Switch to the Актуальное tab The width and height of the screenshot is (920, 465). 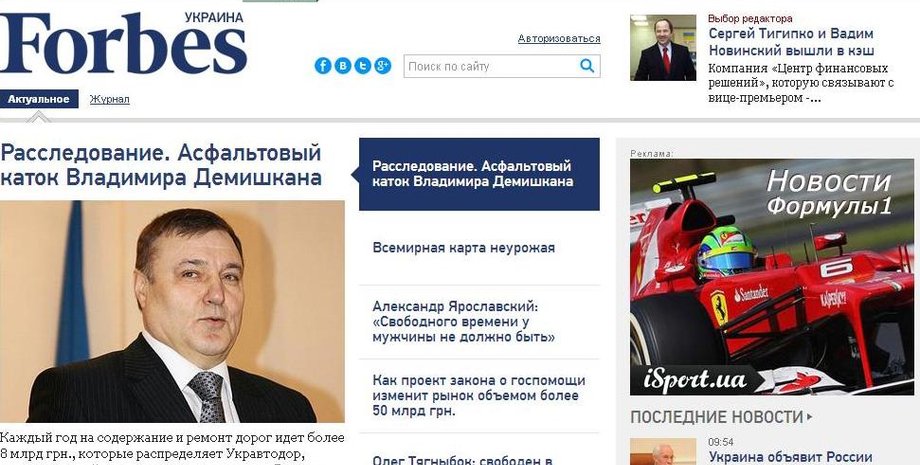pyautogui.click(x=39, y=99)
